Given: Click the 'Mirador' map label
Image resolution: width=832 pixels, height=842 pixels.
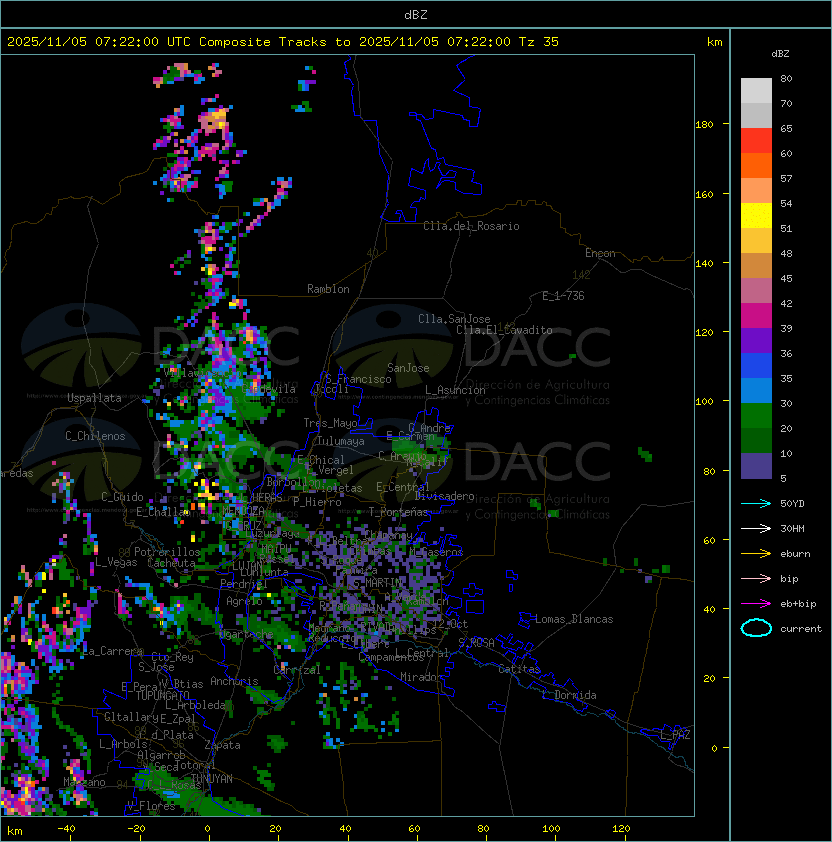Looking at the screenshot, I should click(x=422, y=677).
